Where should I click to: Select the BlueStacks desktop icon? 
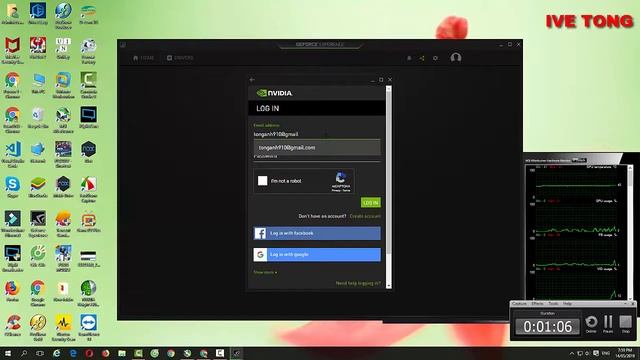(x=38, y=187)
